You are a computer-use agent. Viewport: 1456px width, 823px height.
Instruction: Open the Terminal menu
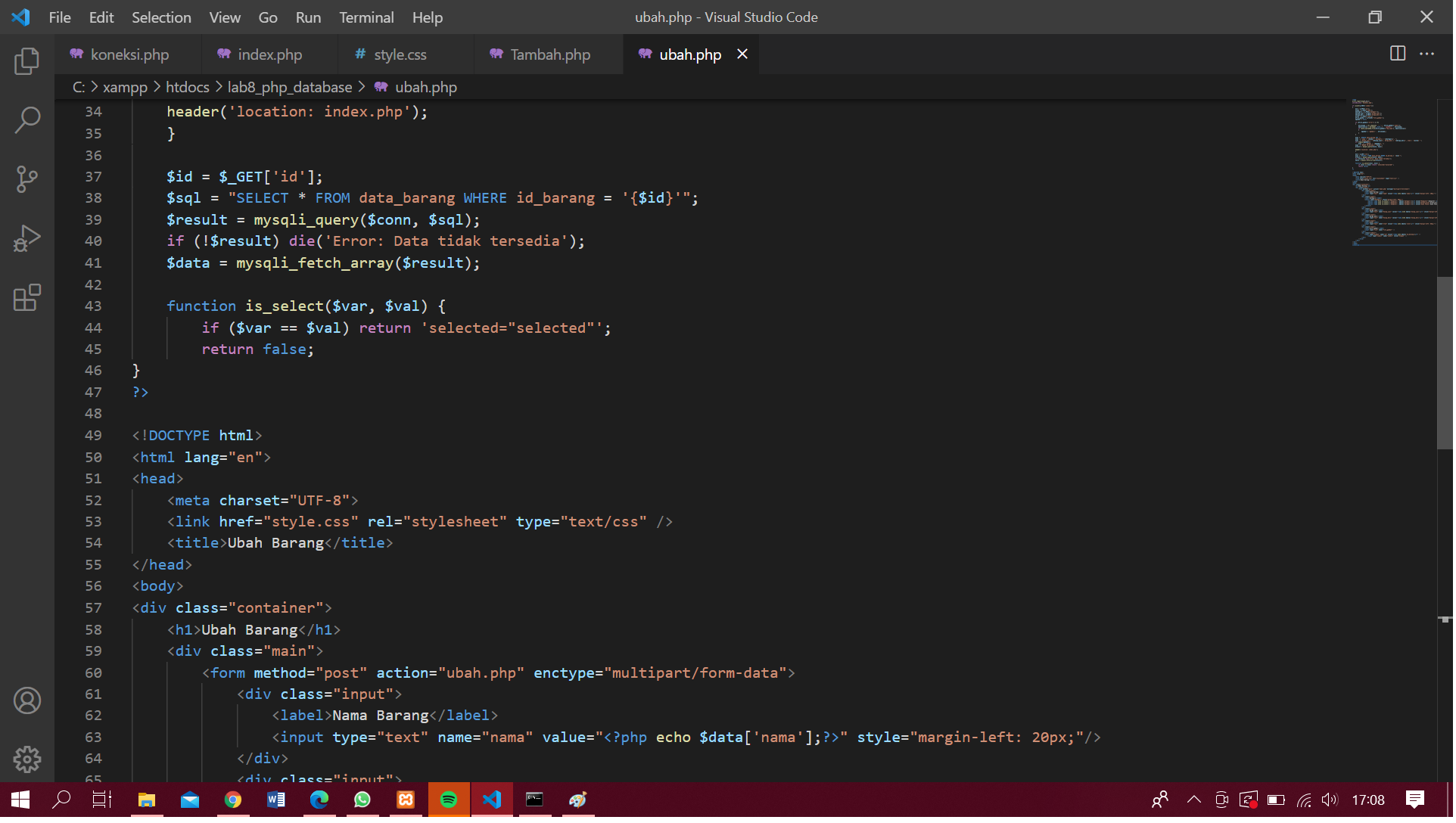[366, 17]
